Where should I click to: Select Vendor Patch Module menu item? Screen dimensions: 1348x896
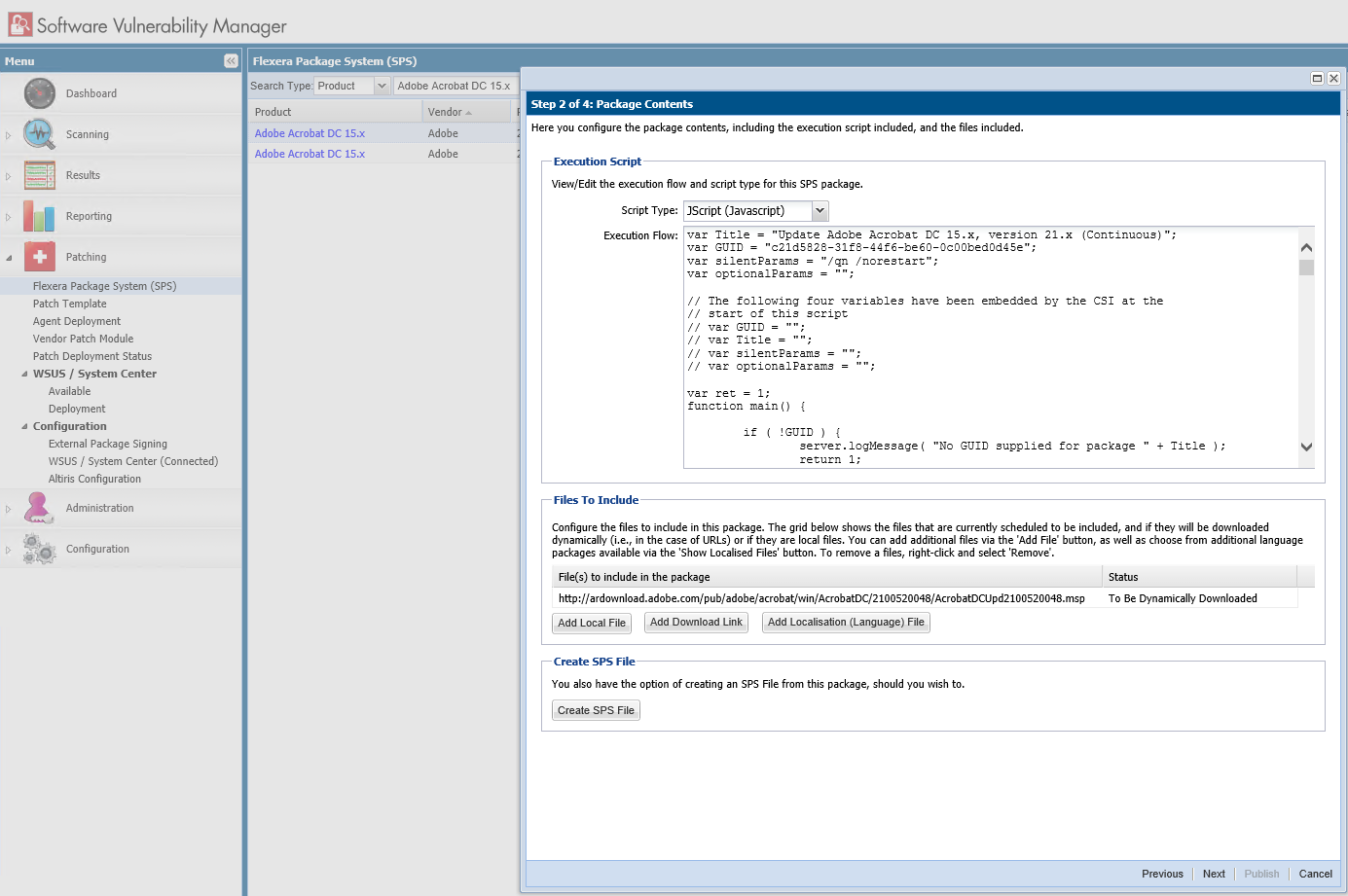pos(83,339)
